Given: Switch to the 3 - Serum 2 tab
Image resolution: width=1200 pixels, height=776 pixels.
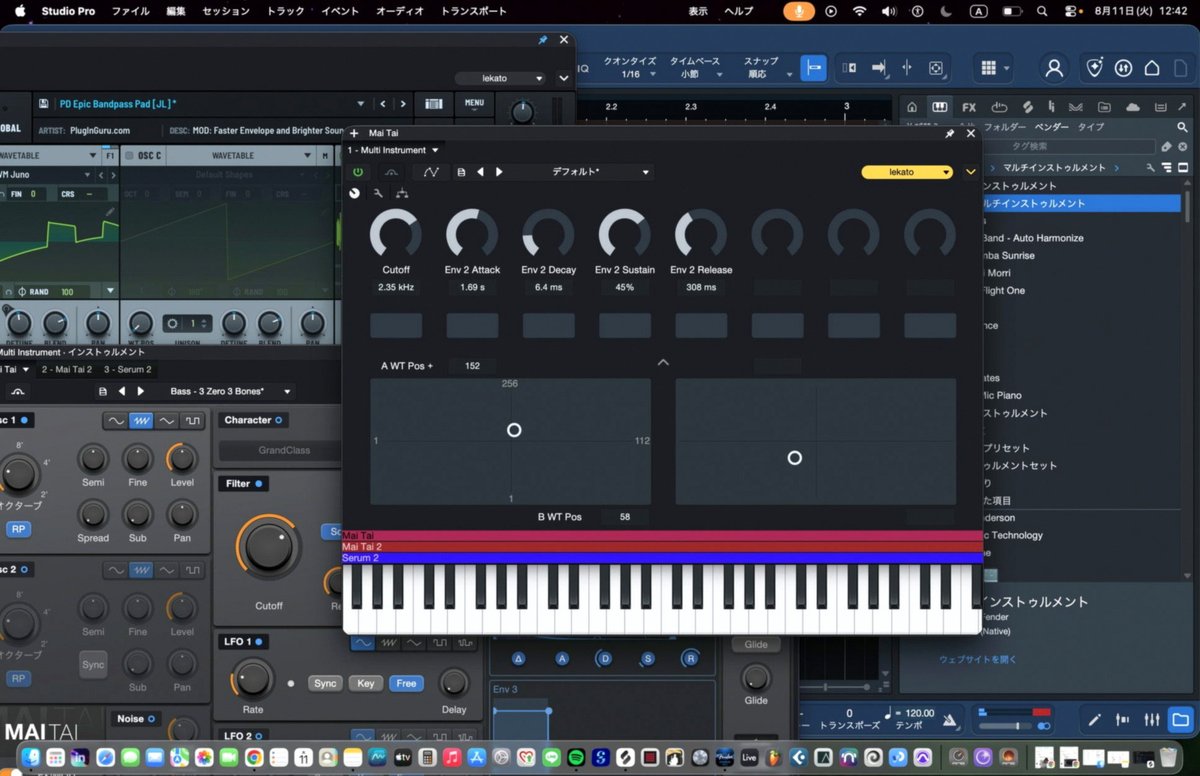Looking at the screenshot, I should point(128,370).
